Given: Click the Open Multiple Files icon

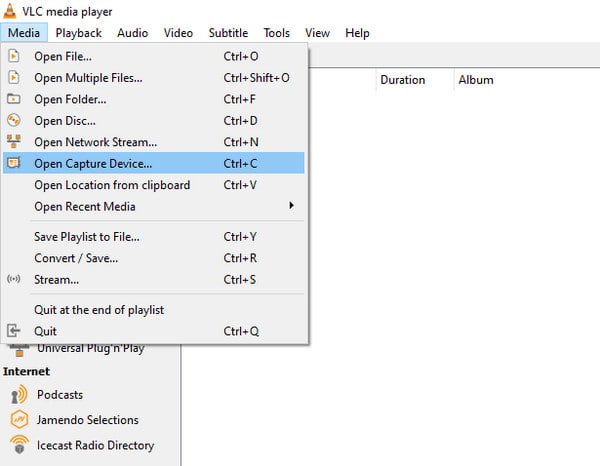Looking at the screenshot, I should (x=14, y=78).
